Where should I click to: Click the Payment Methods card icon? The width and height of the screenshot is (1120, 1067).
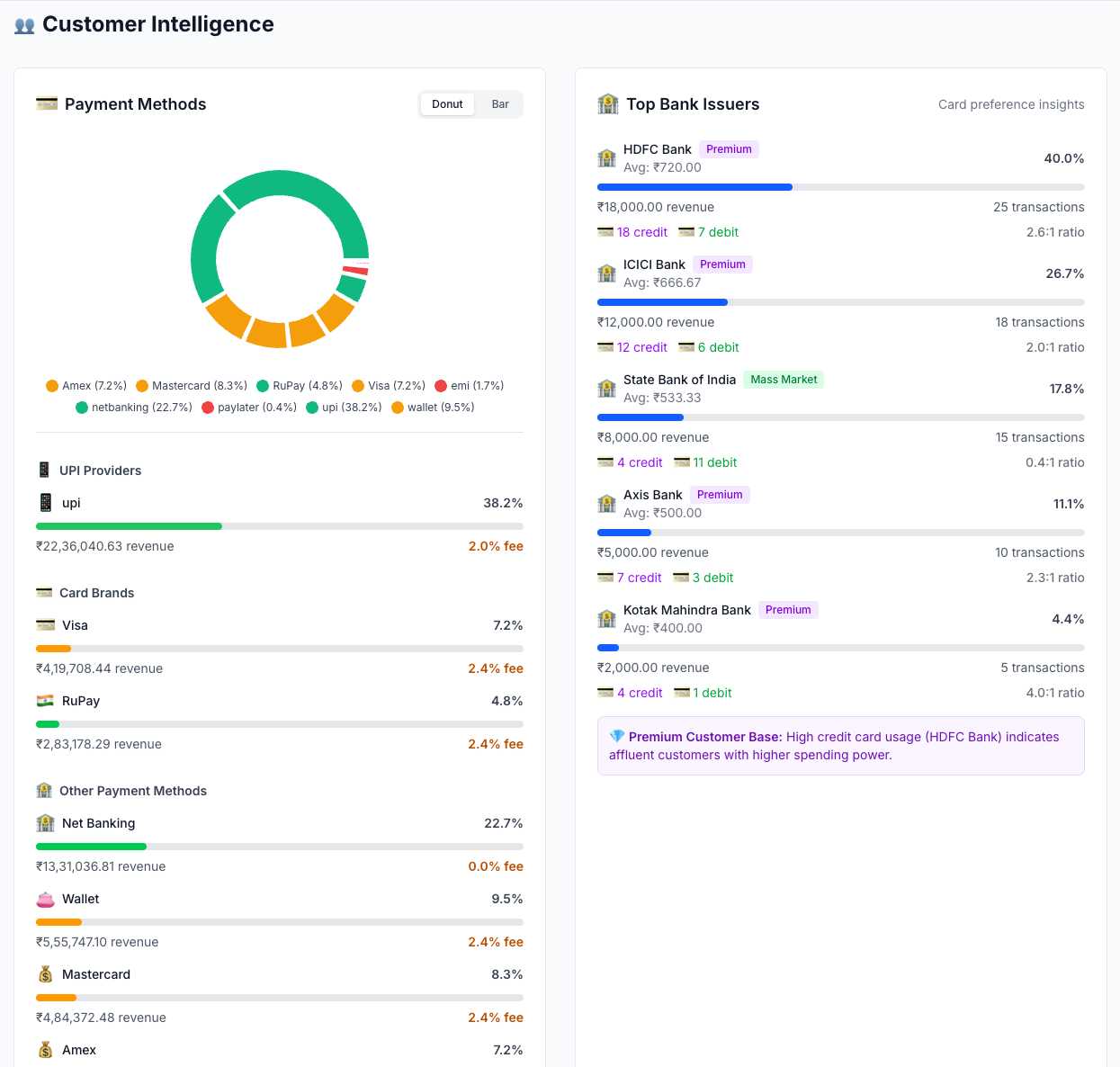(x=47, y=103)
